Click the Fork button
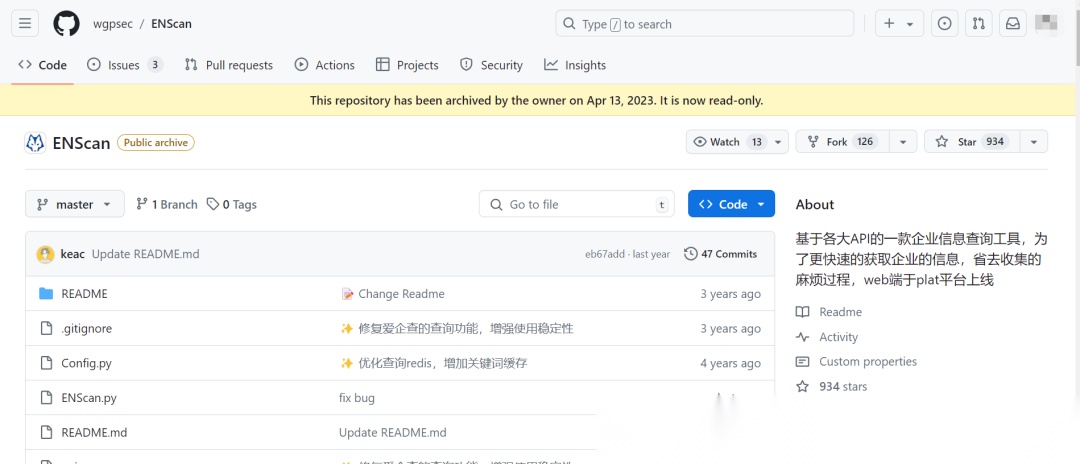Viewport: 1080px width, 464px height. pos(842,142)
